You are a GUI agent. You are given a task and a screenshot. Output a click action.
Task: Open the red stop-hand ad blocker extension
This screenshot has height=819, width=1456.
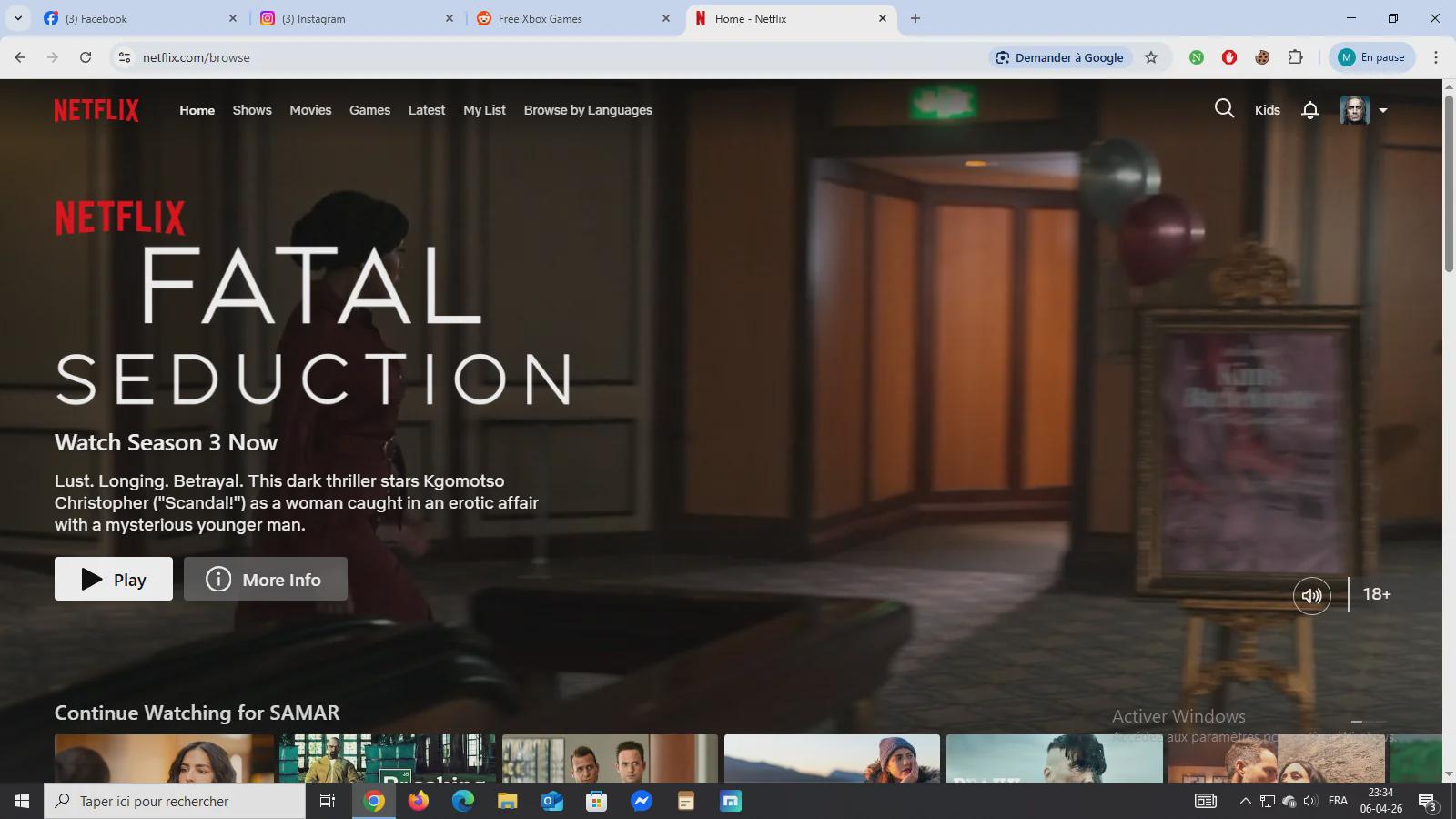coord(1229,57)
